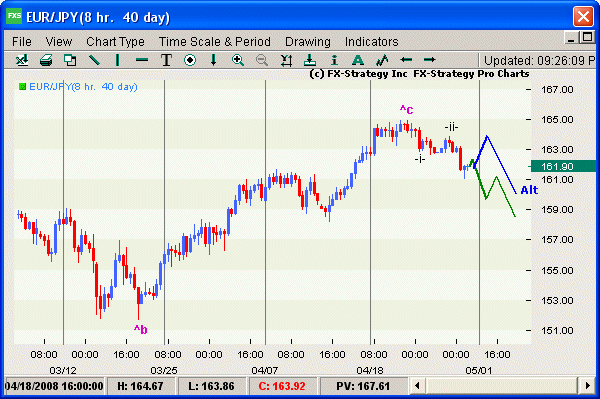
Task: Click the zigzag wave line tool icon
Action: 382,60
